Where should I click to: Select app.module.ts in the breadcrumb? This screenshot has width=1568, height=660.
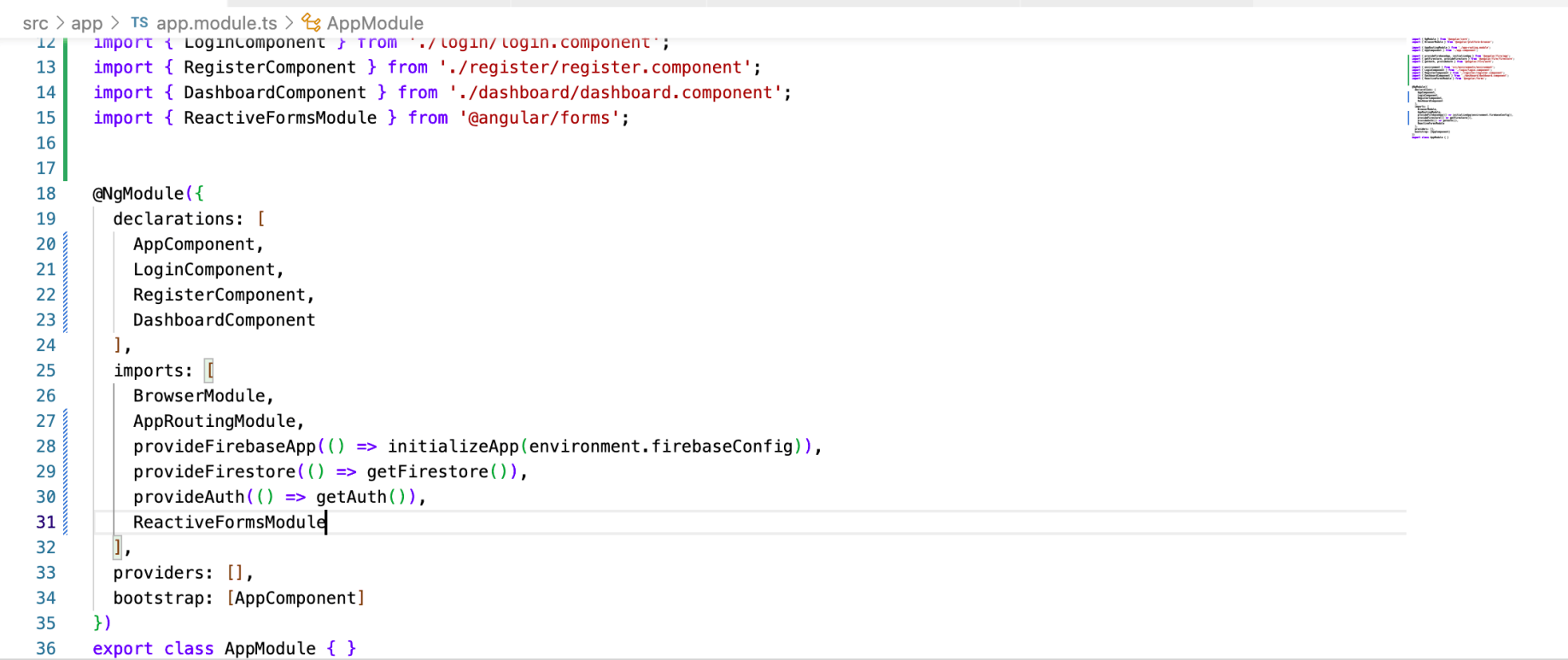point(216,23)
